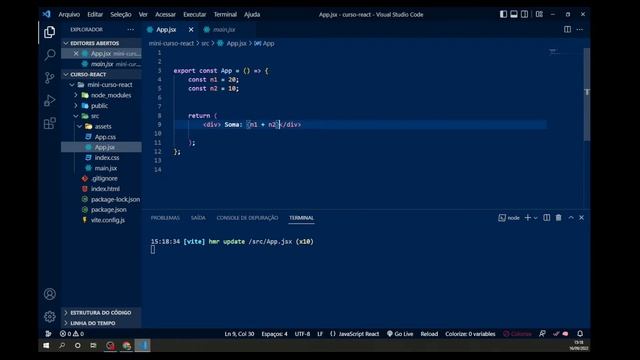Open Customize Layout icon
This screenshot has width=640, height=360.
[539, 14]
